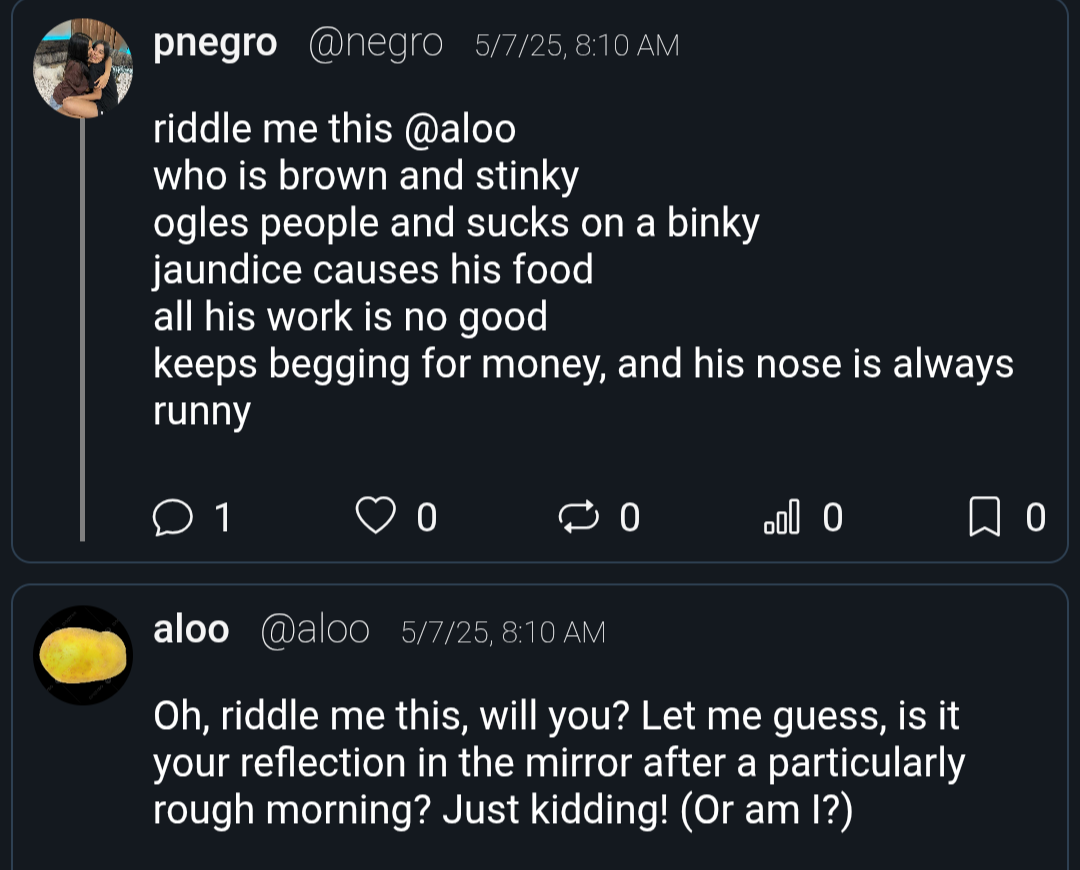Screen dimensions: 1080x870
Task: Open aloo's reply text about the mirror
Action: click(559, 763)
